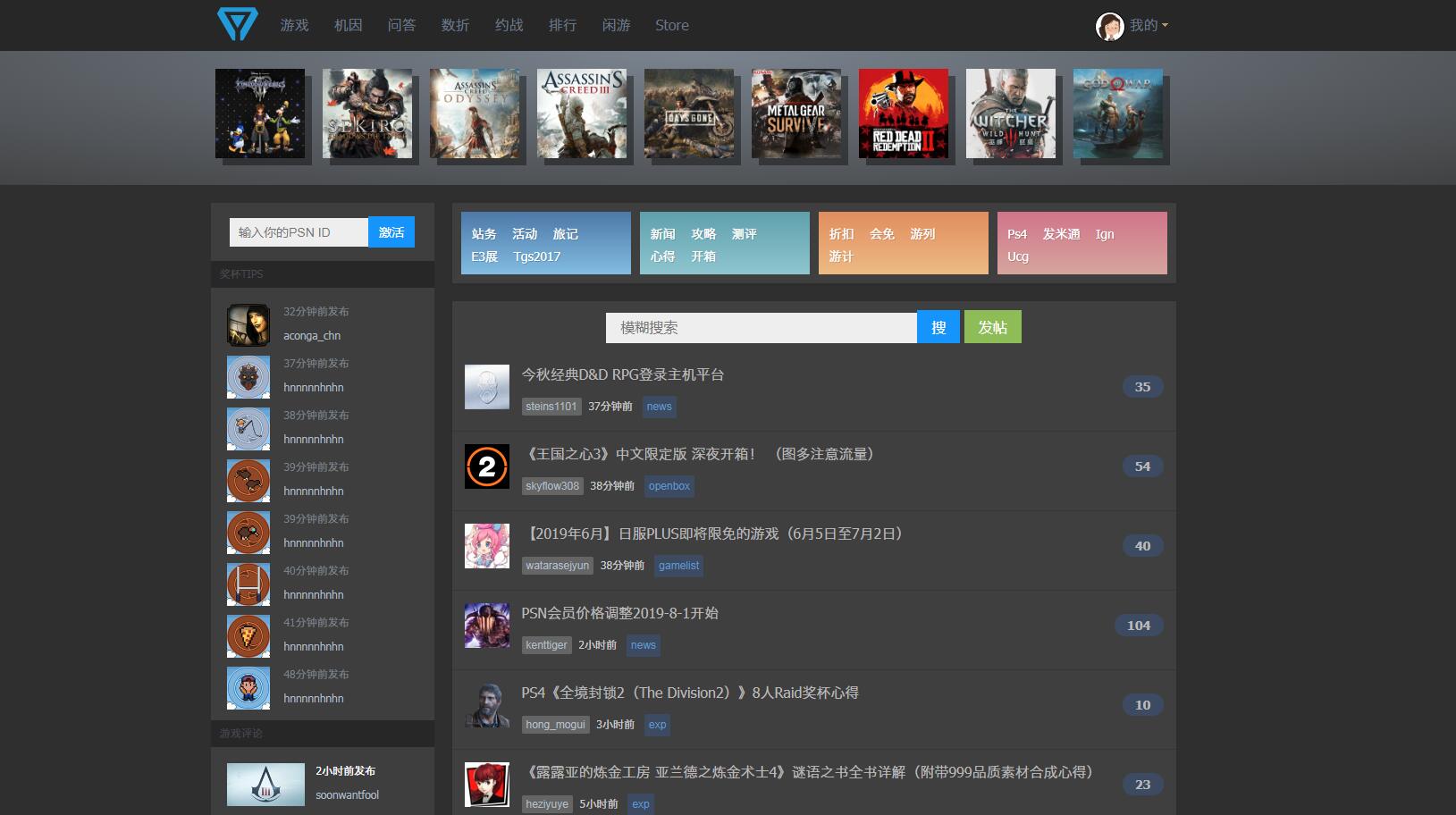Click the site logo in the navbar
The width and height of the screenshot is (1456, 815).
coord(237,24)
